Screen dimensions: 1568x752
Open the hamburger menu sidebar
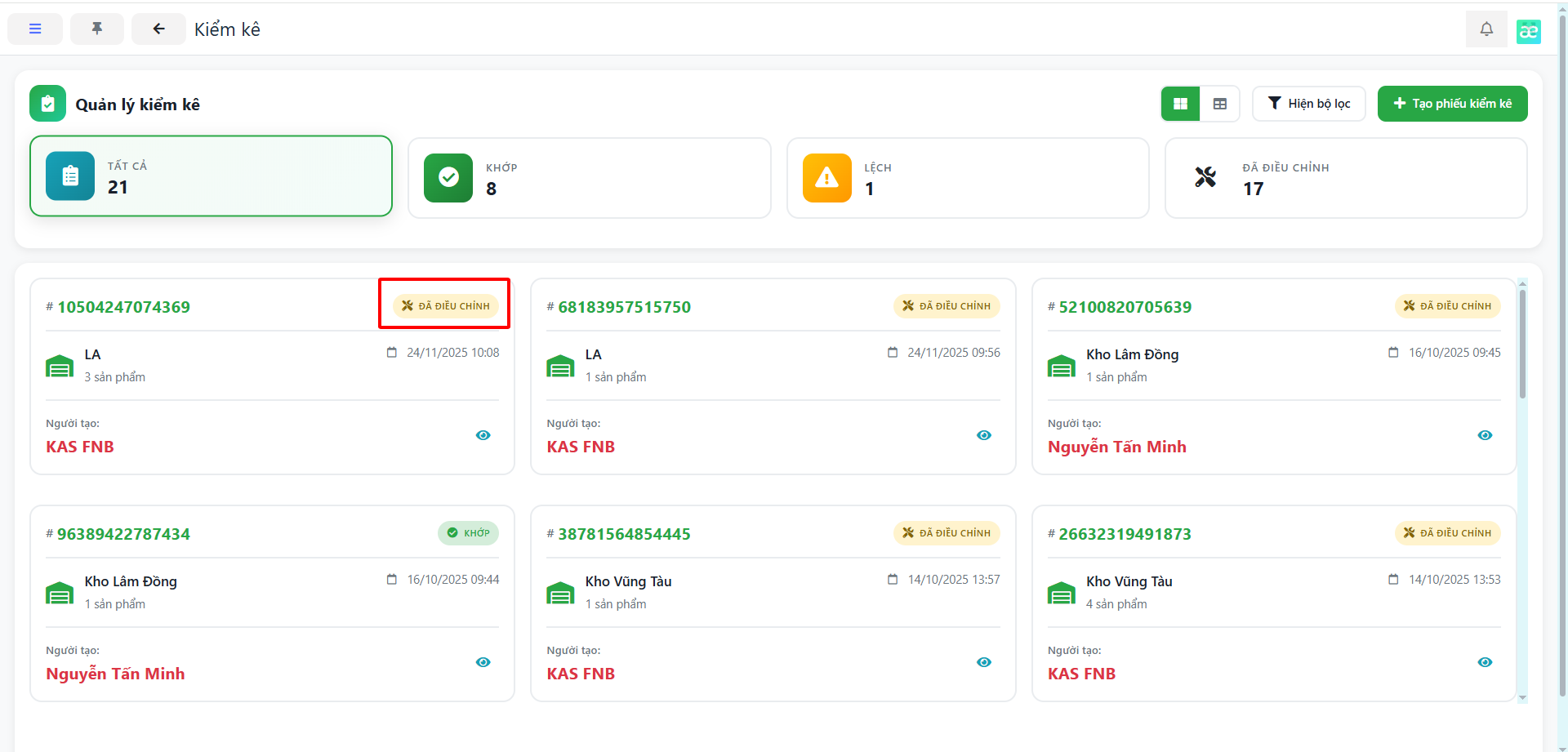[35, 29]
